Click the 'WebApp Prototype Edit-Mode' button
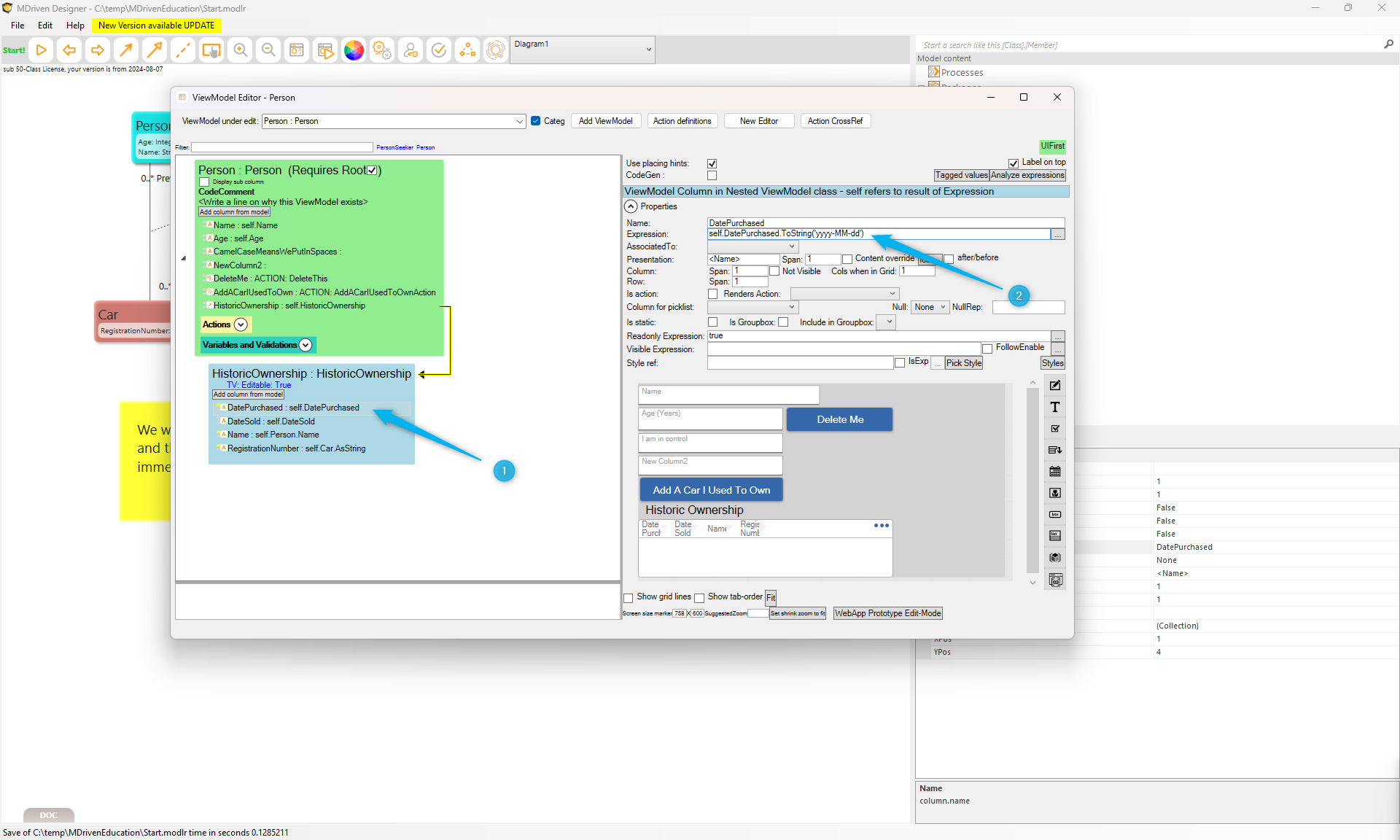Screen dimensions: 1400x840 pos(887,613)
